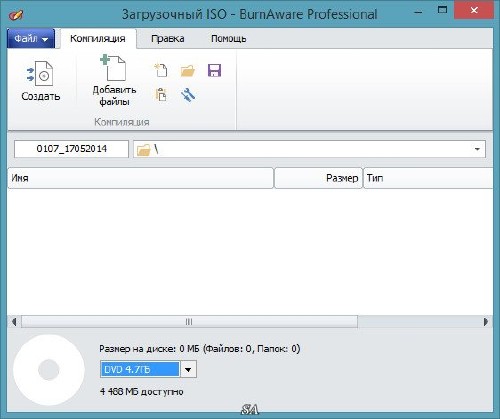
Task: Select the Компиляция tab
Action: click(x=98, y=39)
